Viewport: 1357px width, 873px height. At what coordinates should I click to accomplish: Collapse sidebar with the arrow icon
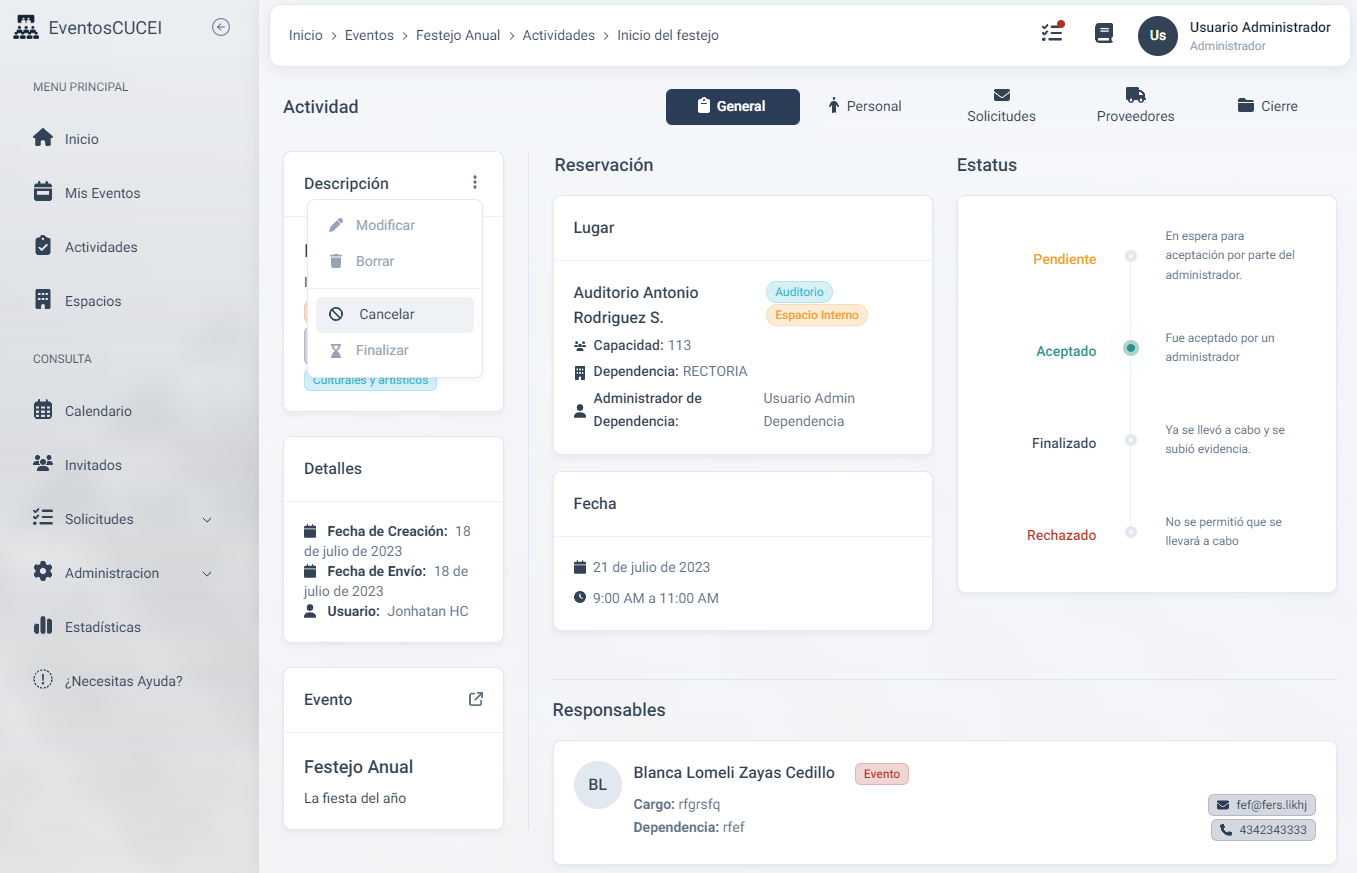(221, 28)
